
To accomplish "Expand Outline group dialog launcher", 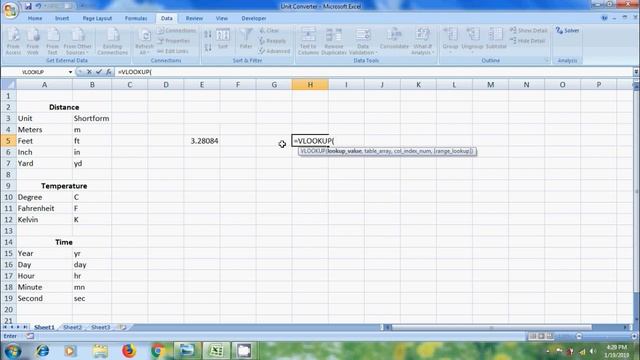I will (x=547, y=60).
